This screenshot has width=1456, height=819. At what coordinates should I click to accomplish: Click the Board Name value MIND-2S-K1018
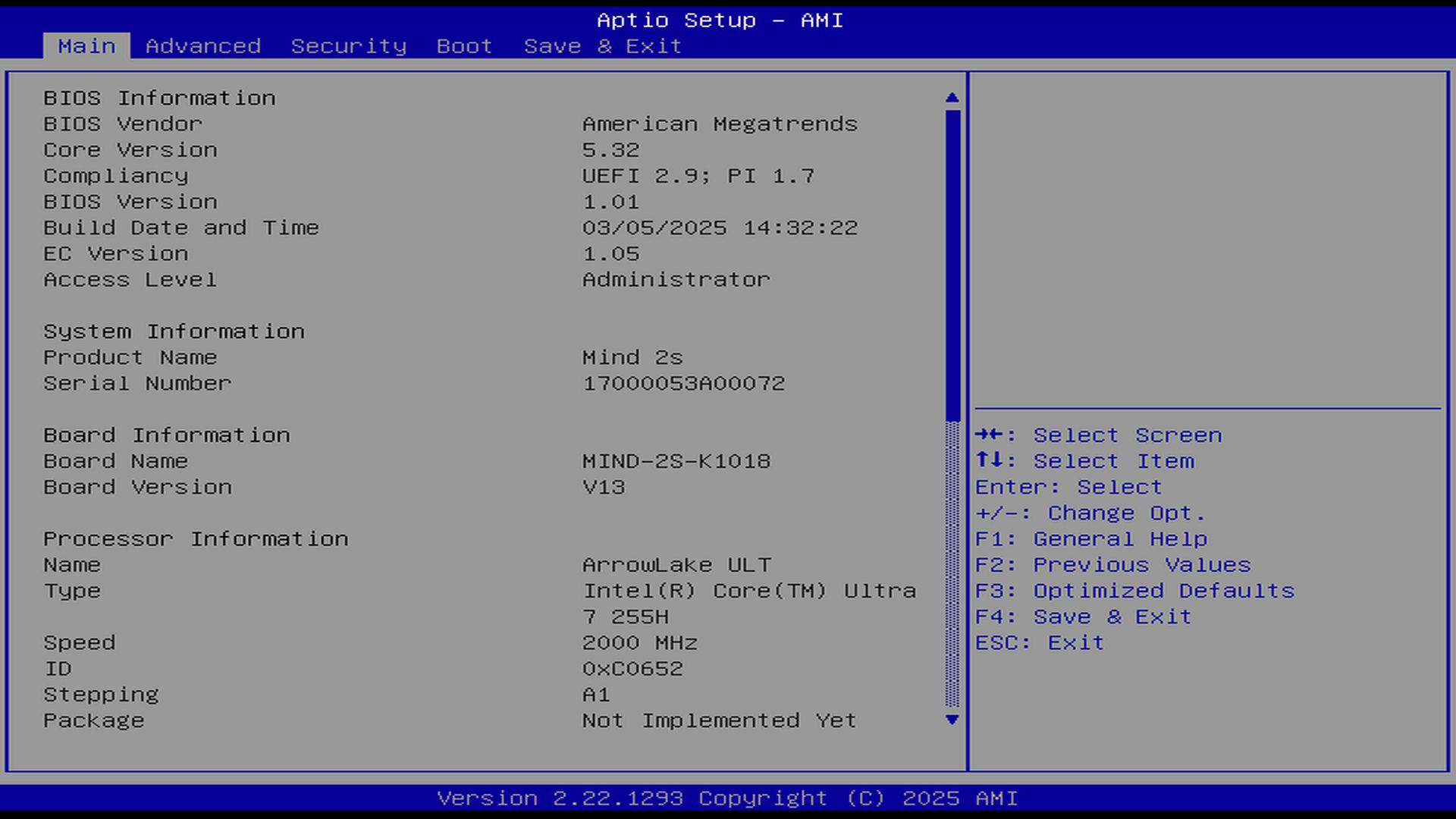pyautogui.click(x=676, y=461)
